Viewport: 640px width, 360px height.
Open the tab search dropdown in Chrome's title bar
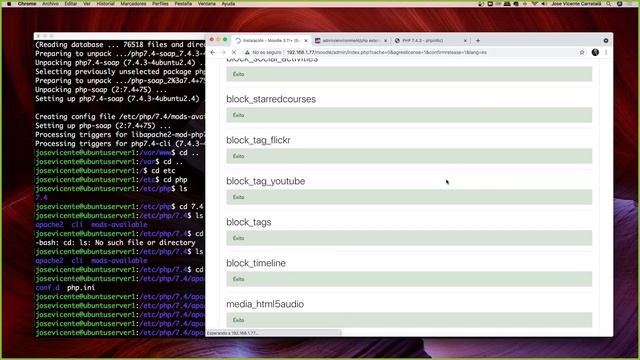click(x=606, y=40)
